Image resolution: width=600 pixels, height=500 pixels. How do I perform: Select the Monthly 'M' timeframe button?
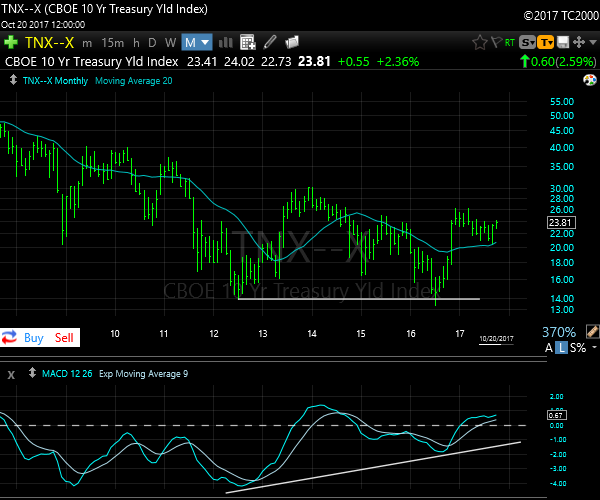click(190, 42)
